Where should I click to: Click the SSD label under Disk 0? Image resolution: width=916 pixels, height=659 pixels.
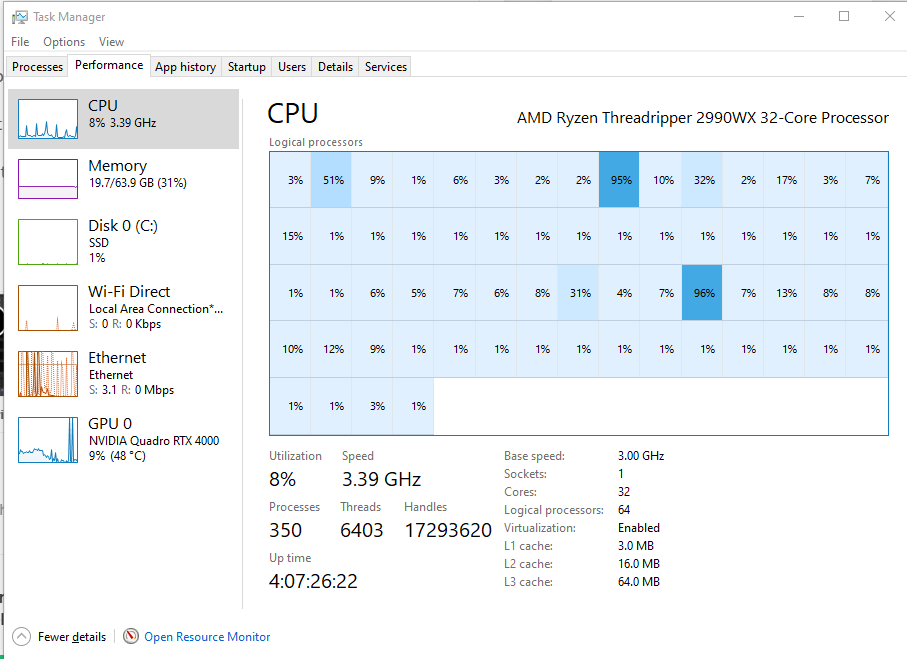[x=99, y=242]
